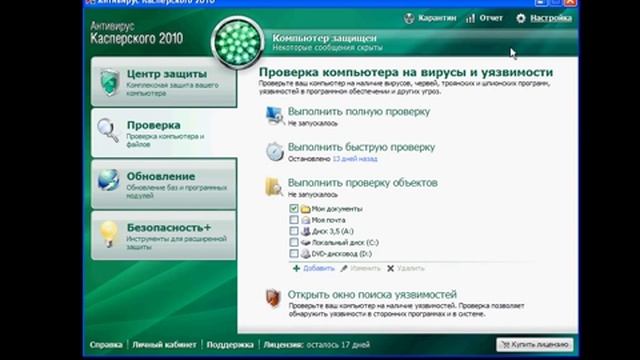Click the light bulb icon of Безопасность+
The image size is (640, 360).
click(109, 233)
